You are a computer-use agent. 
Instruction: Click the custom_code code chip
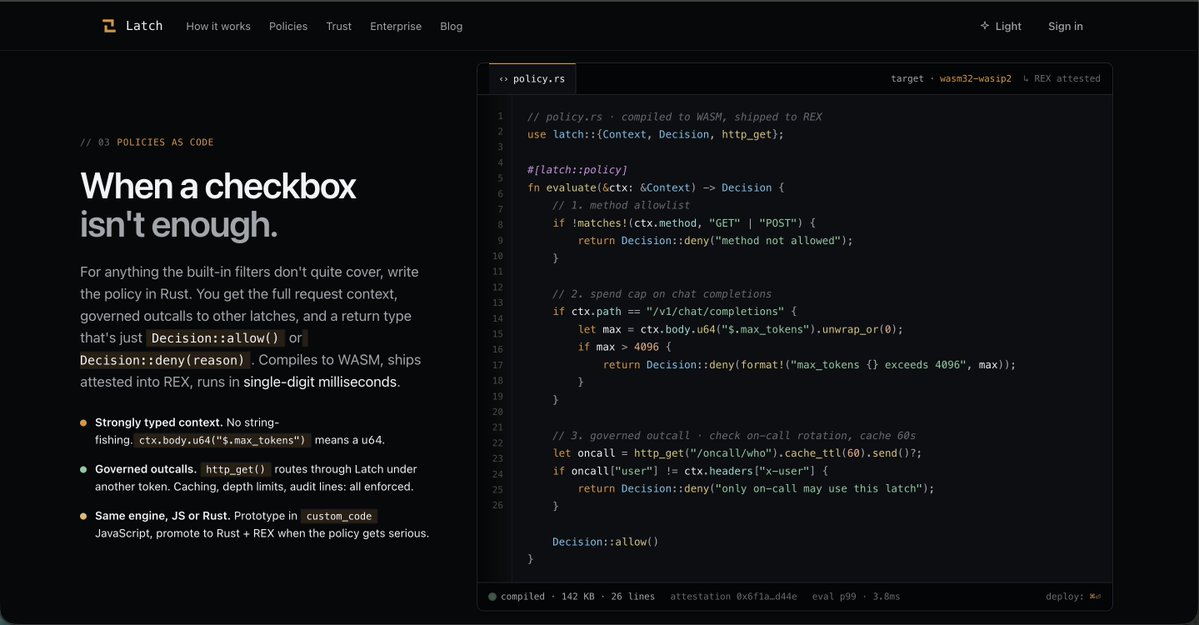tap(339, 516)
